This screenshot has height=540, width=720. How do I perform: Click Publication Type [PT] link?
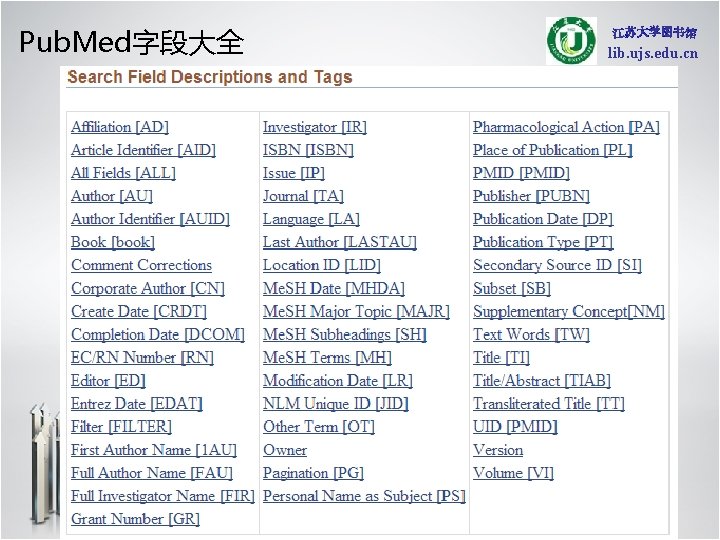click(543, 242)
